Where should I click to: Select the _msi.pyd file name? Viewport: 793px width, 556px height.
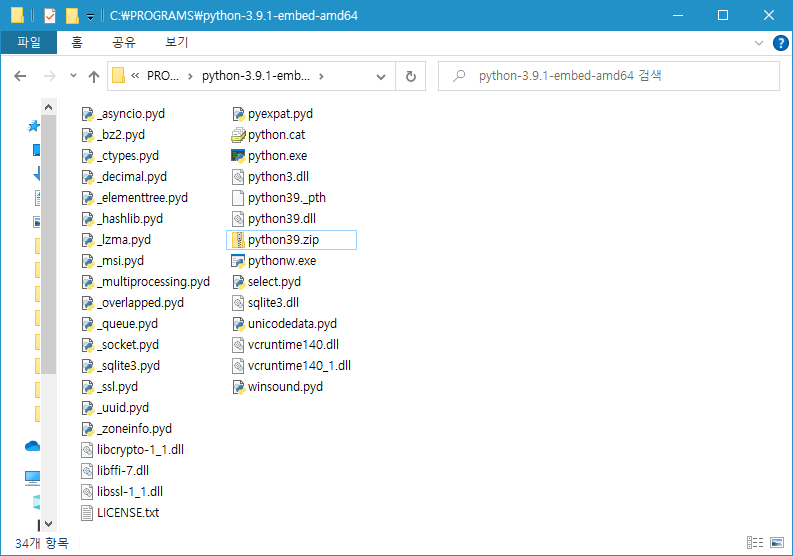[120, 261]
